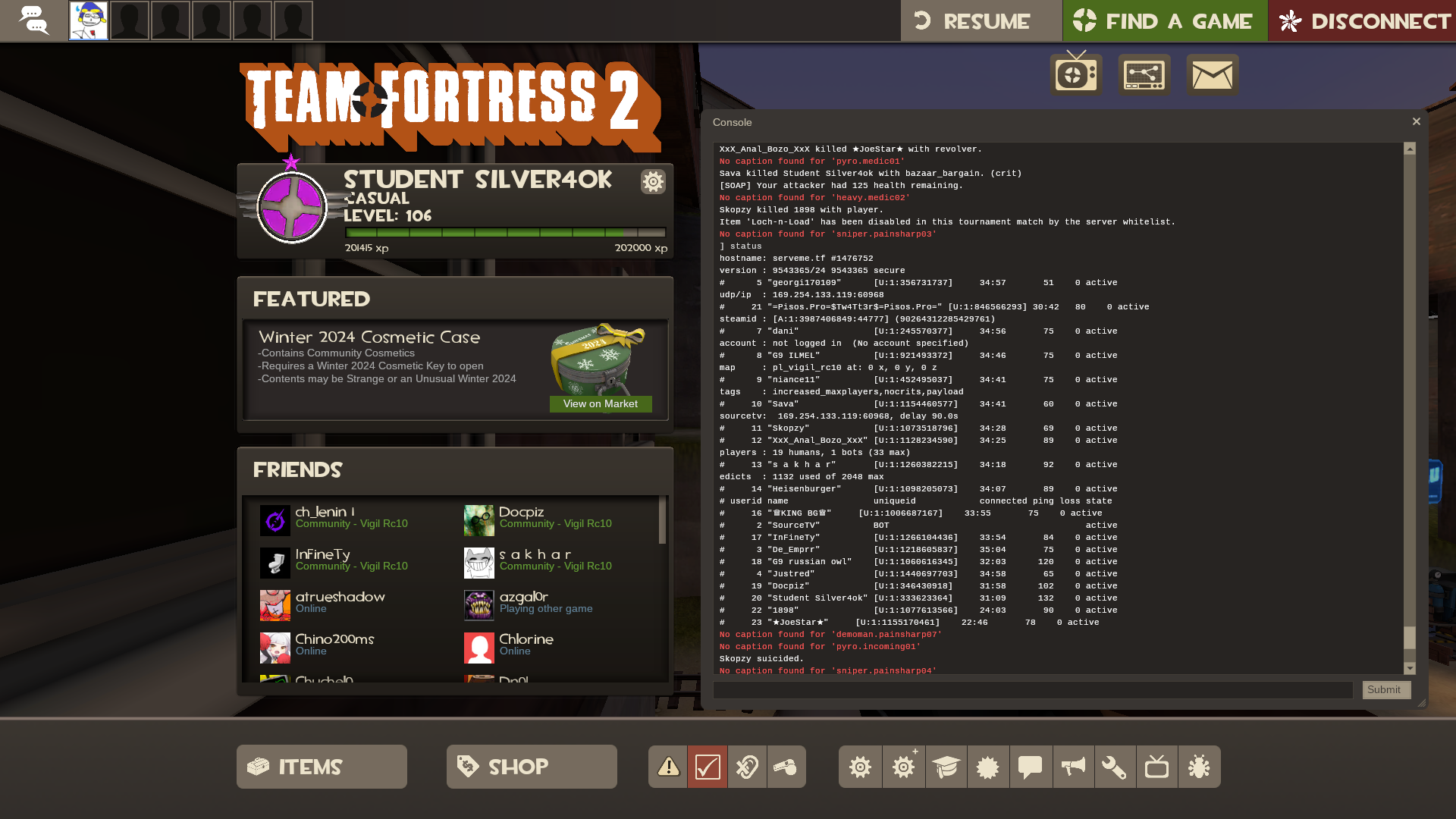Open training graduation cap icon

tap(946, 767)
